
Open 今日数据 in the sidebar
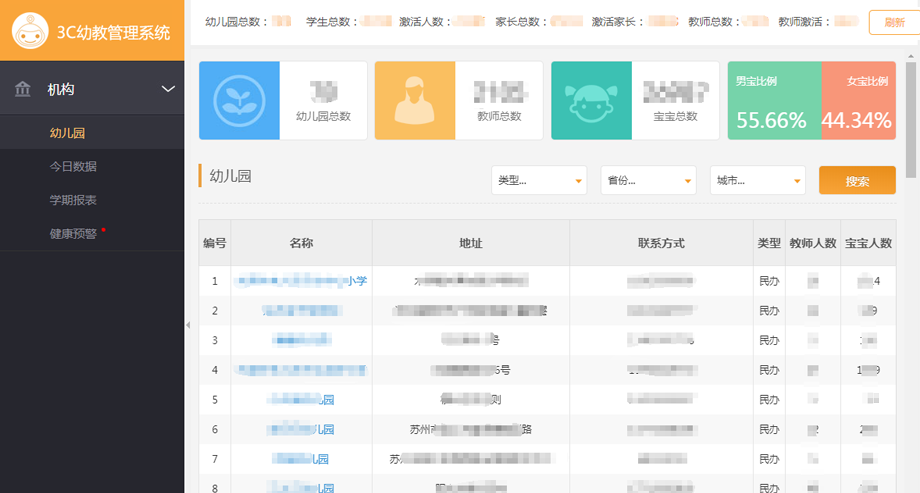pyautogui.click(x=73, y=166)
